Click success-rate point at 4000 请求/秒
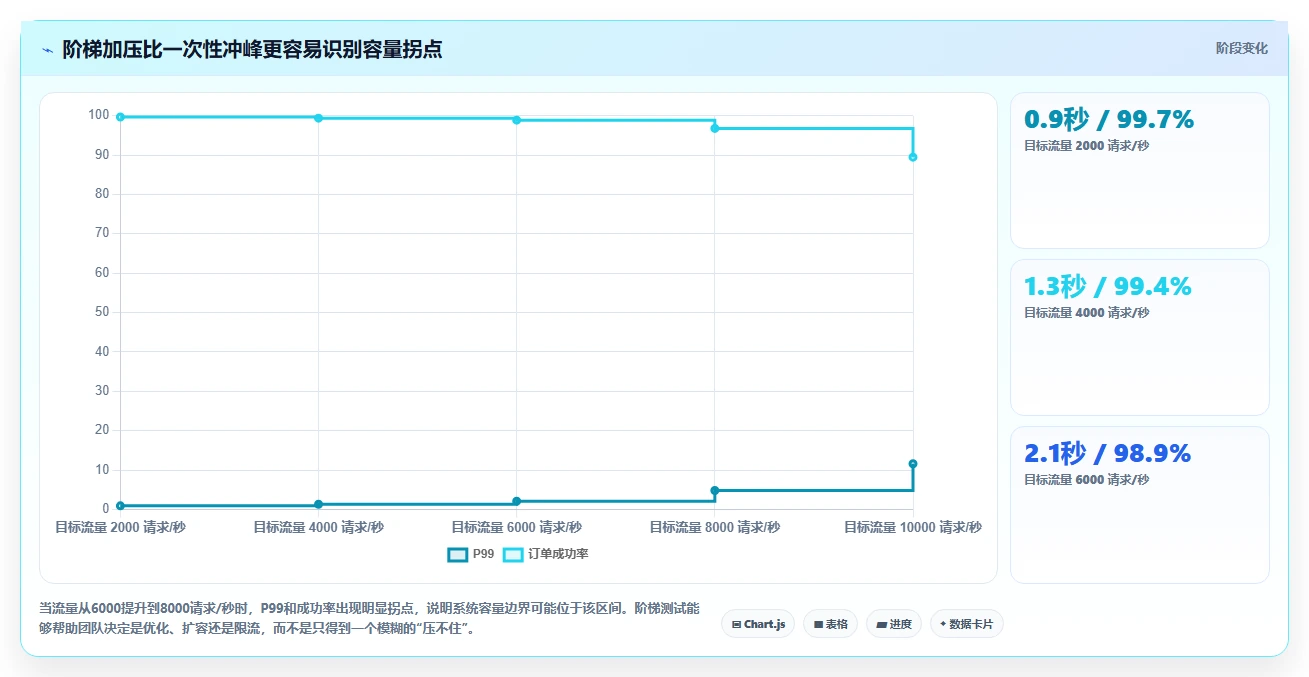The width and height of the screenshot is (1309, 677). click(x=318, y=118)
